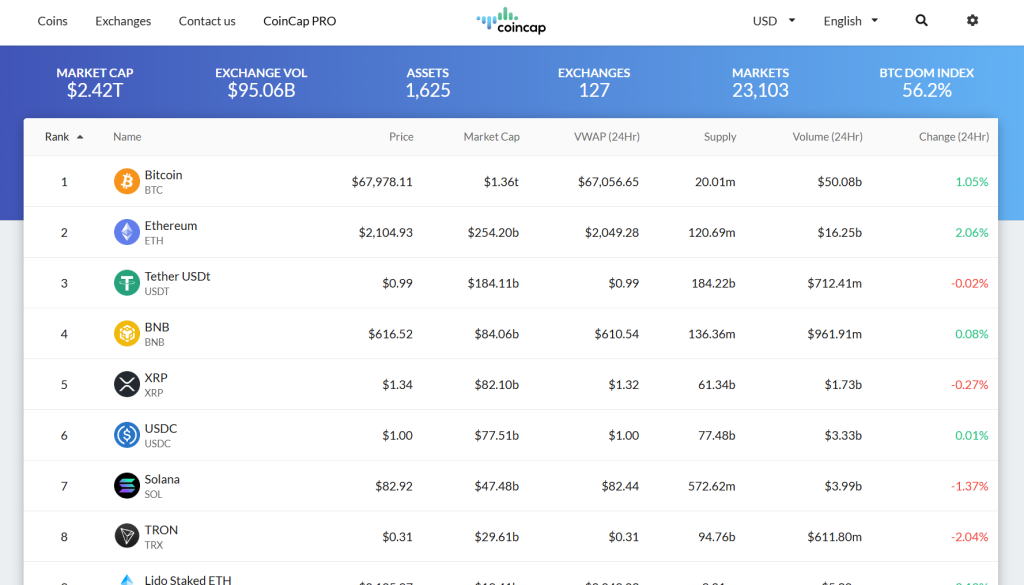This screenshot has height=585, width=1024.
Task: Open the Exchanges menu item
Action: point(123,21)
